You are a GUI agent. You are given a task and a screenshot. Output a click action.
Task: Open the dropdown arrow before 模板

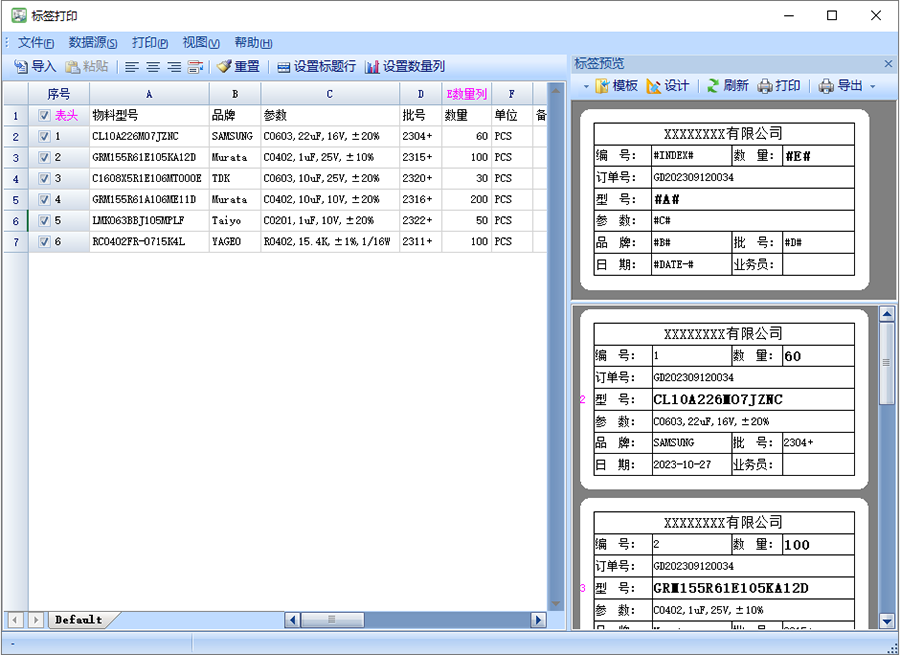point(586,87)
